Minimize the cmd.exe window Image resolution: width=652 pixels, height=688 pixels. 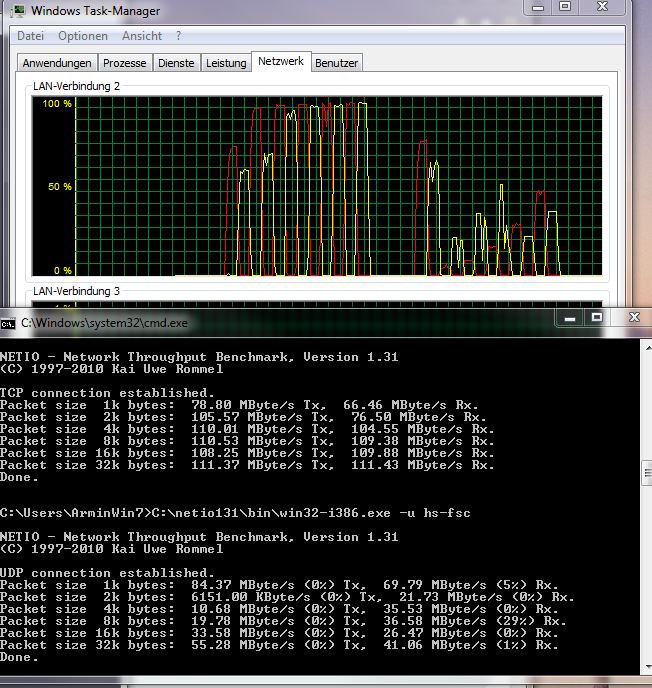(570, 318)
